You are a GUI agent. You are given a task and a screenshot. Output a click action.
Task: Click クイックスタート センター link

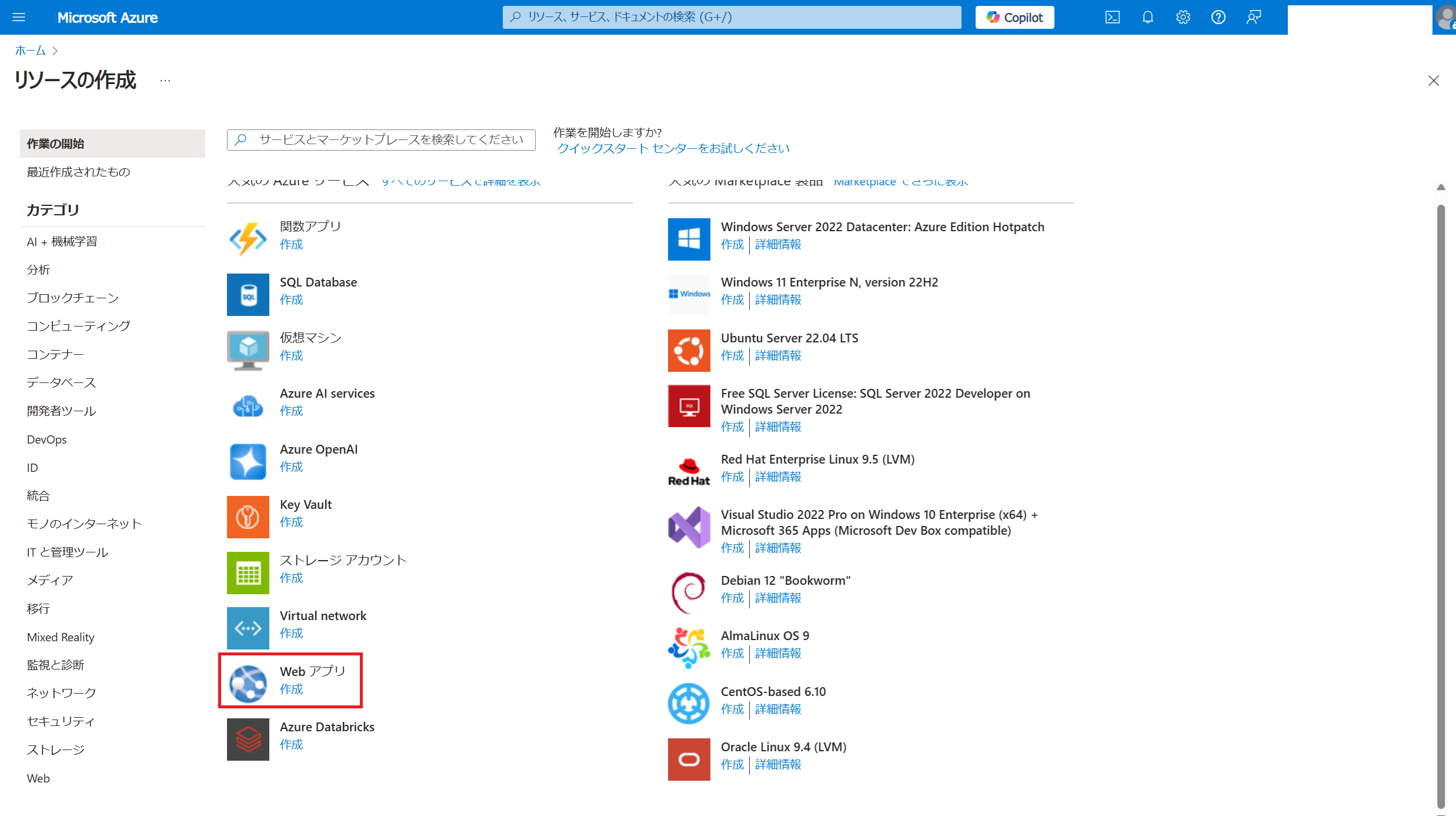click(x=673, y=148)
